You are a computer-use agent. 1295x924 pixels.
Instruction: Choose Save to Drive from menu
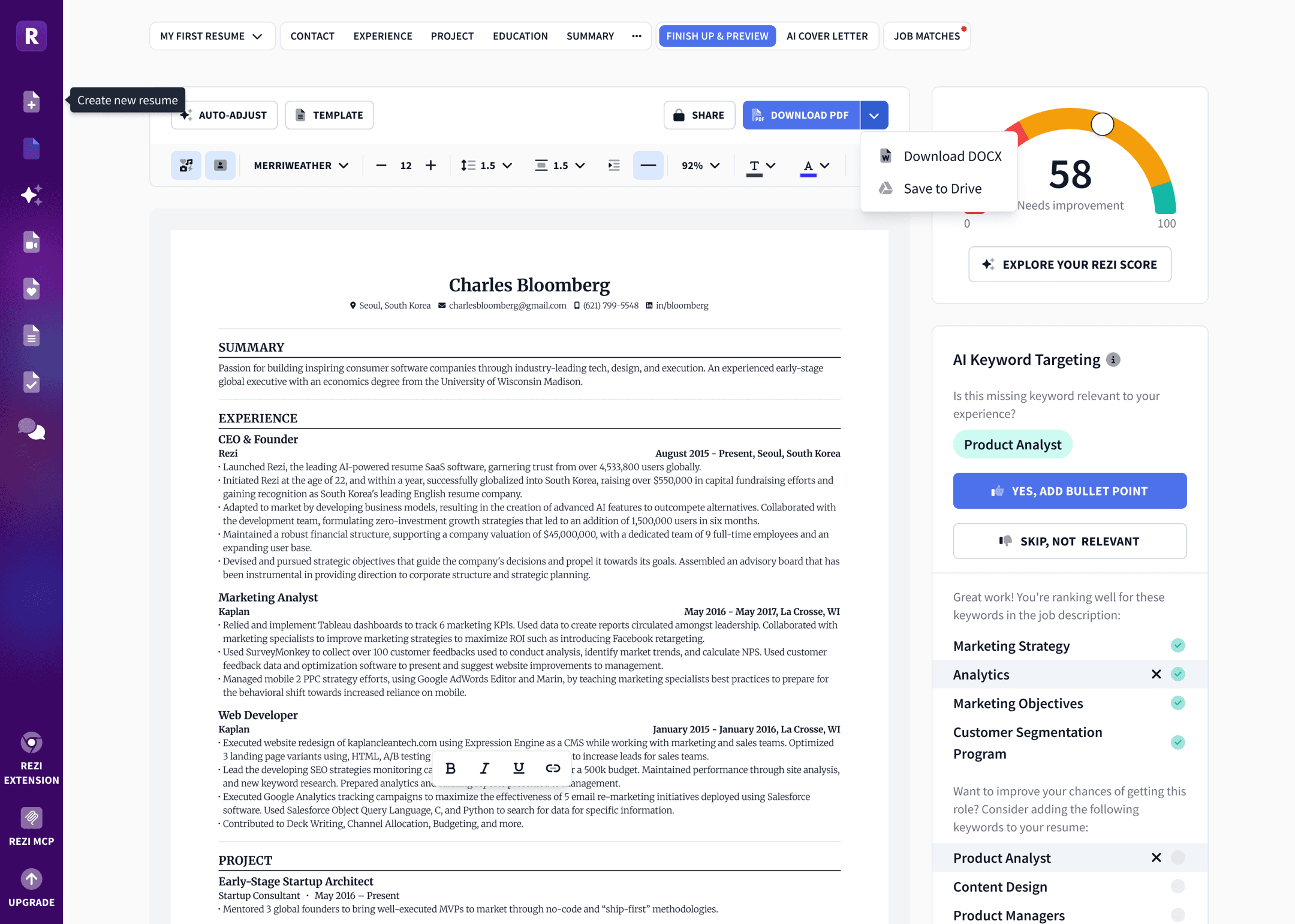(x=940, y=188)
